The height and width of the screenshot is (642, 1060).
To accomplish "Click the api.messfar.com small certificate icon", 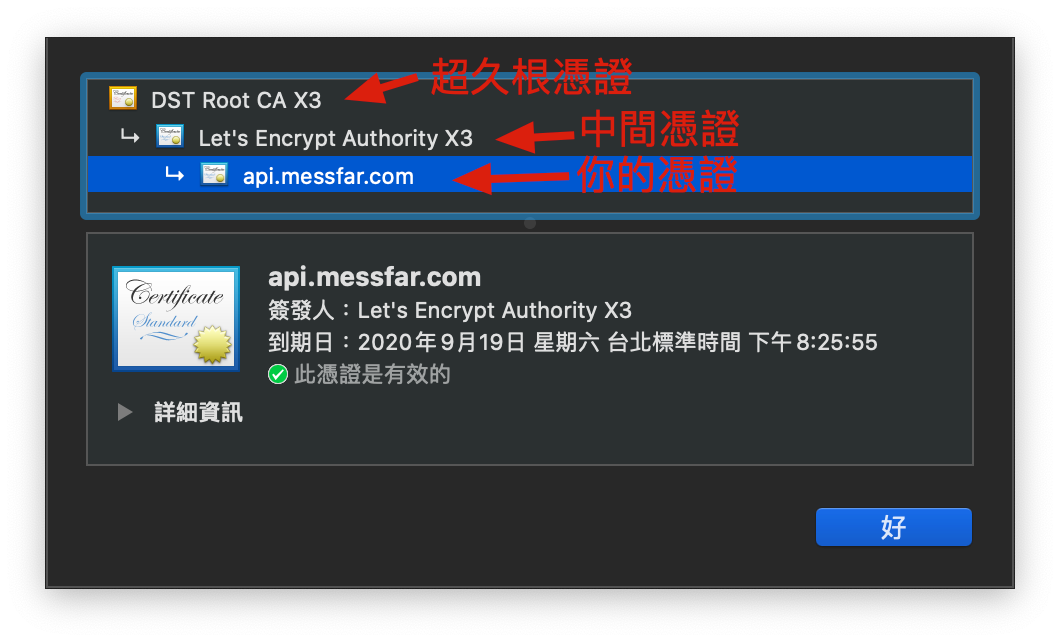I will coord(214,174).
